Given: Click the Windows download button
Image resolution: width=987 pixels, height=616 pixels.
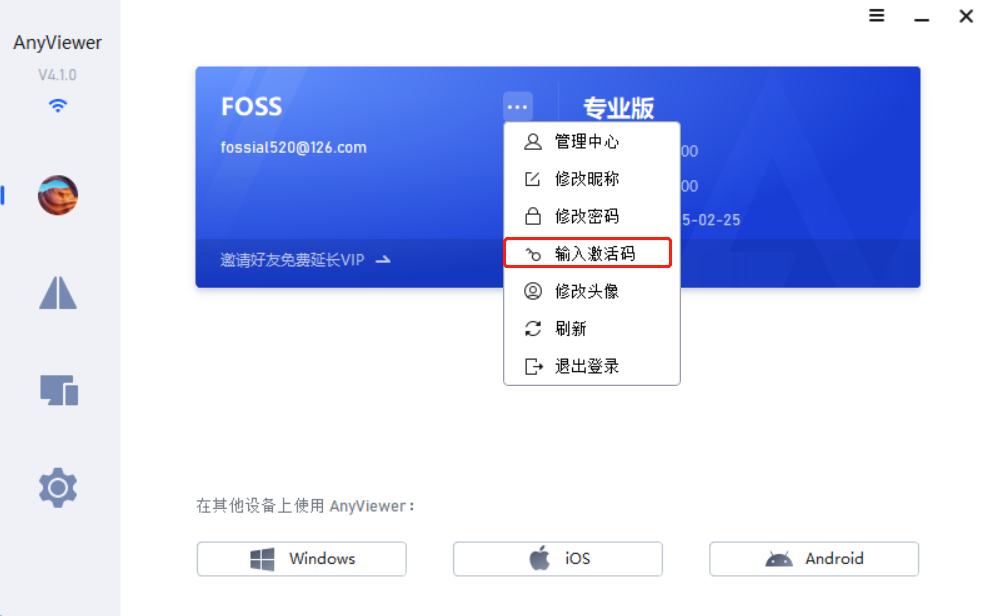Looking at the screenshot, I should click(301, 559).
